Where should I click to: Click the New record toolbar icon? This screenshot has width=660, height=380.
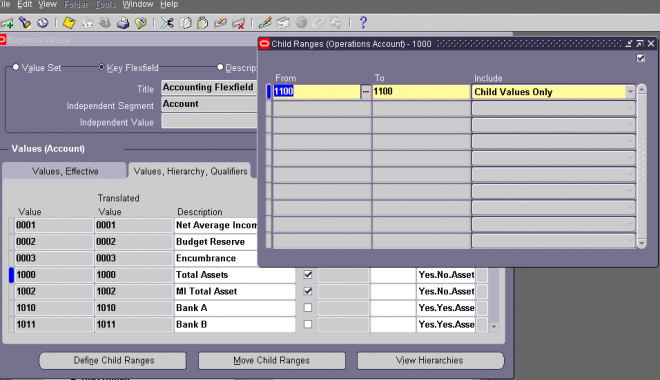[x=7, y=23]
